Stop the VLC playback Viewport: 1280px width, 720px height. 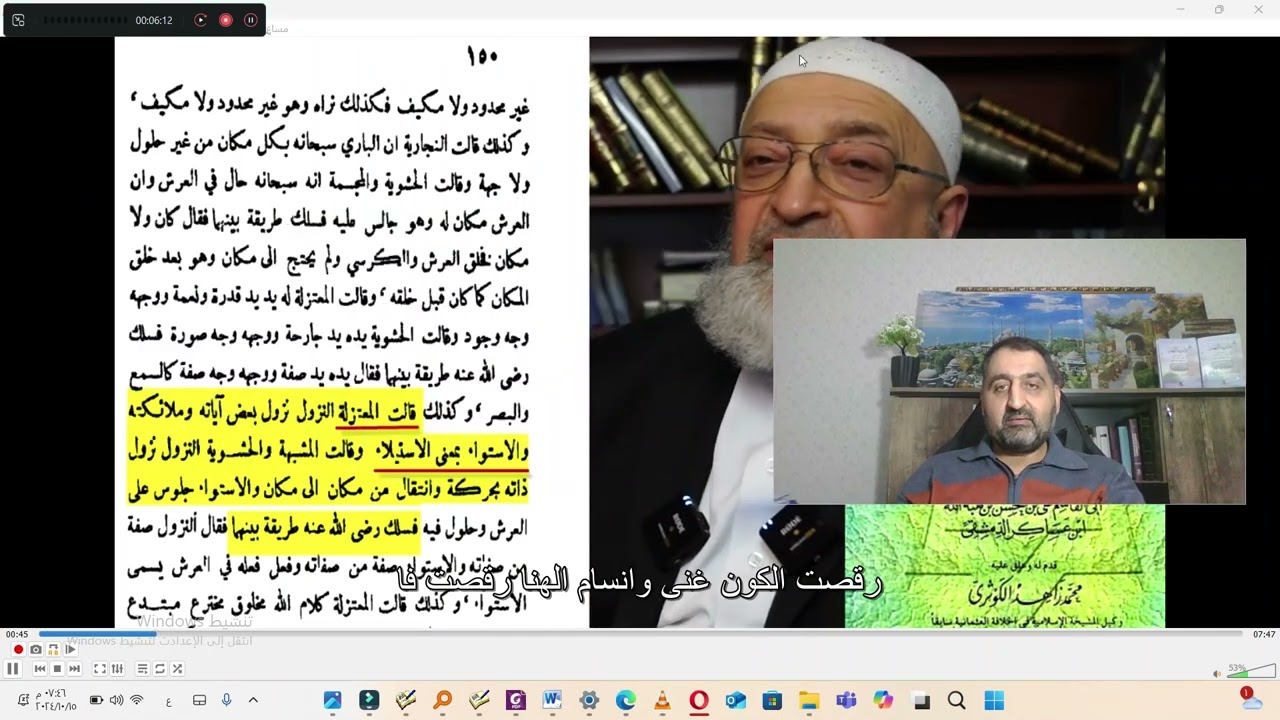(57, 669)
